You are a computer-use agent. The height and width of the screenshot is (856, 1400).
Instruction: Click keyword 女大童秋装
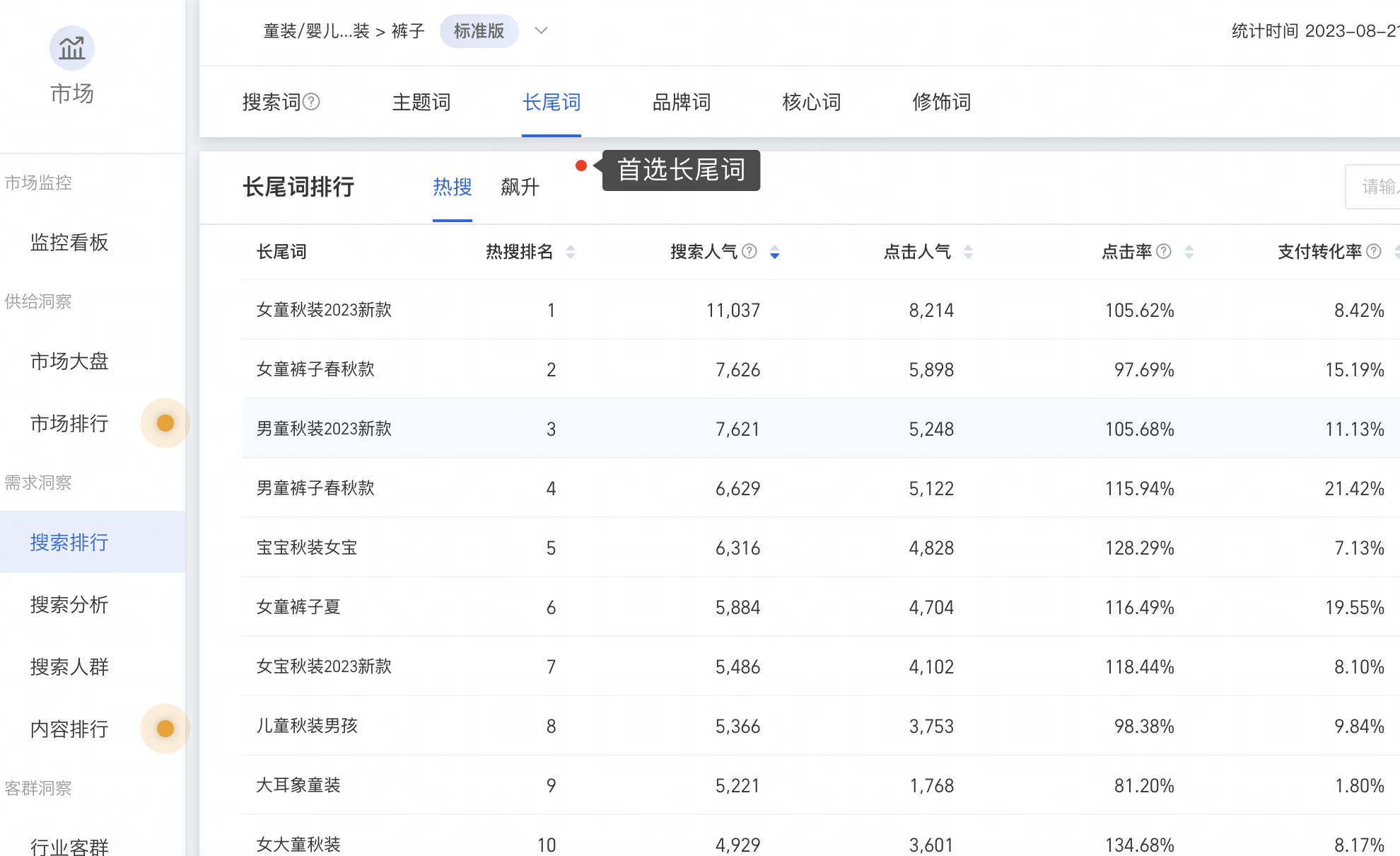click(x=298, y=845)
